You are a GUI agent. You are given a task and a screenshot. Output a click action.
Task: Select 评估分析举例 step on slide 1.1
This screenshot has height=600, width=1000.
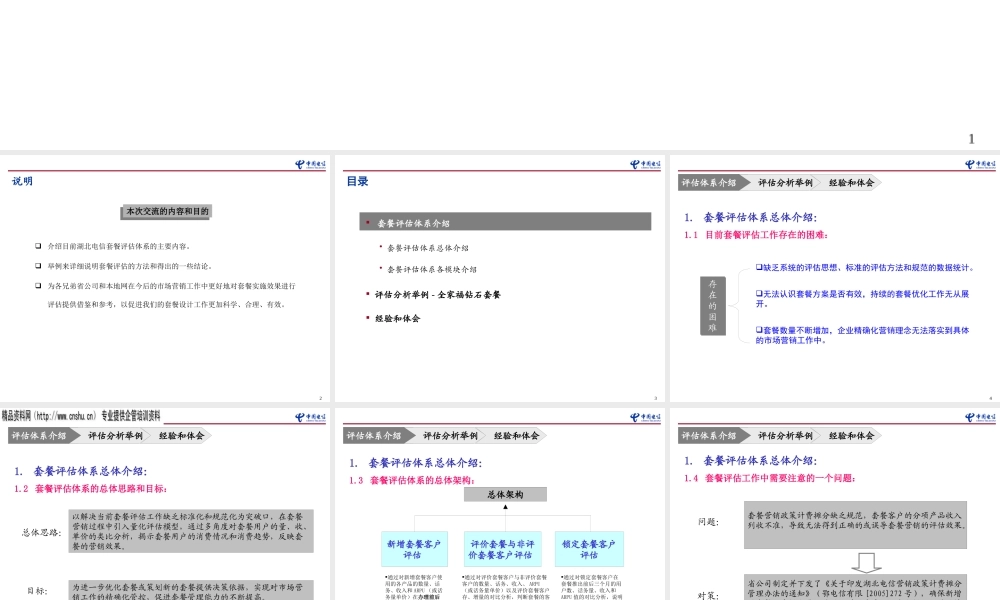[x=785, y=183]
